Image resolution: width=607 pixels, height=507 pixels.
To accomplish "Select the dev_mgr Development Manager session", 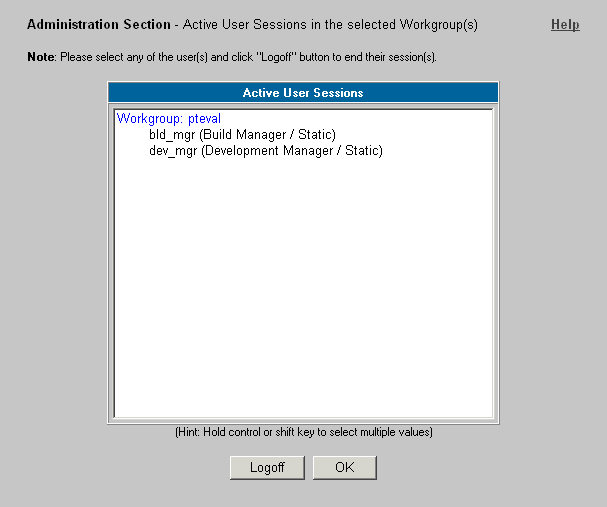I will [x=304, y=150].
